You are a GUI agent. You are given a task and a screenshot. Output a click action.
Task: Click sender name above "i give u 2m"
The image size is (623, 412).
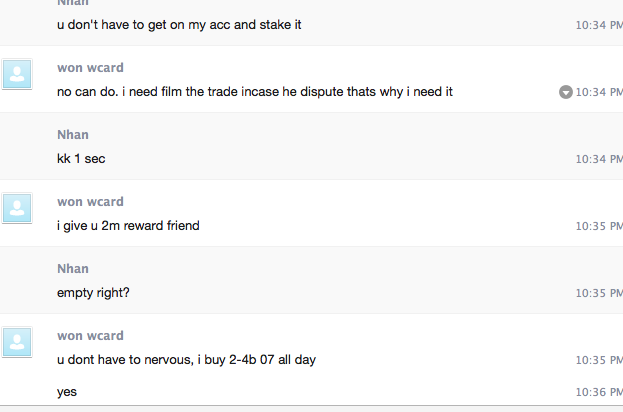pos(90,202)
